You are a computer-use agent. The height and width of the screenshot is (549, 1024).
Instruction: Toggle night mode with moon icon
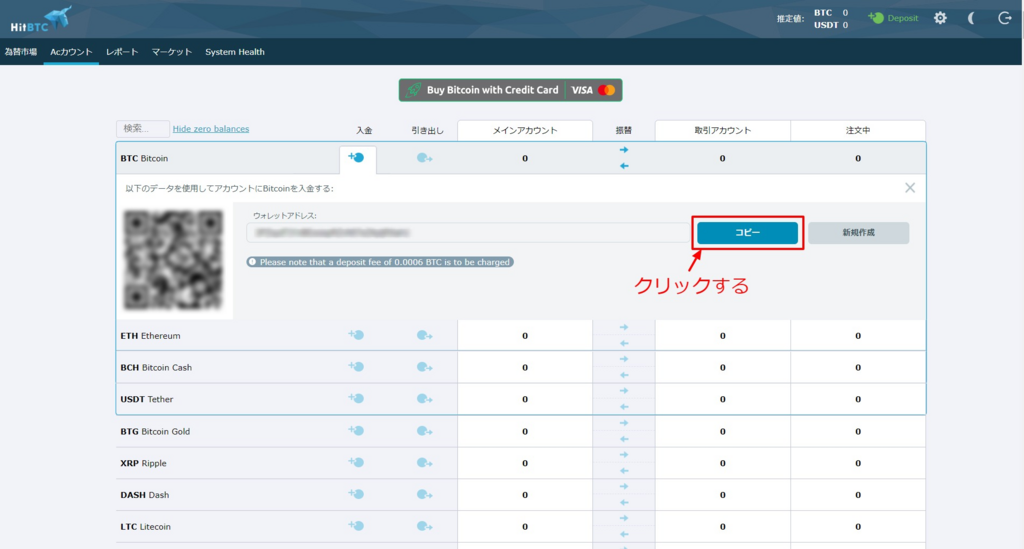pos(972,18)
